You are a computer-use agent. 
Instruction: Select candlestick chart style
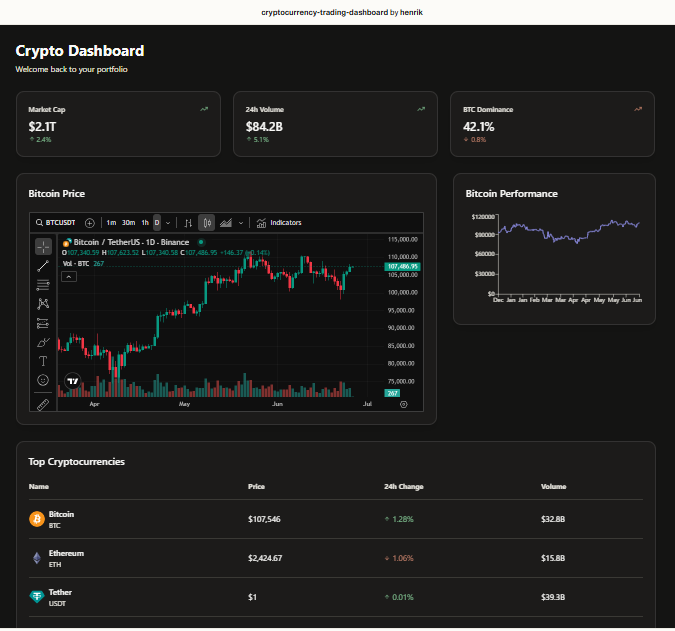point(207,223)
